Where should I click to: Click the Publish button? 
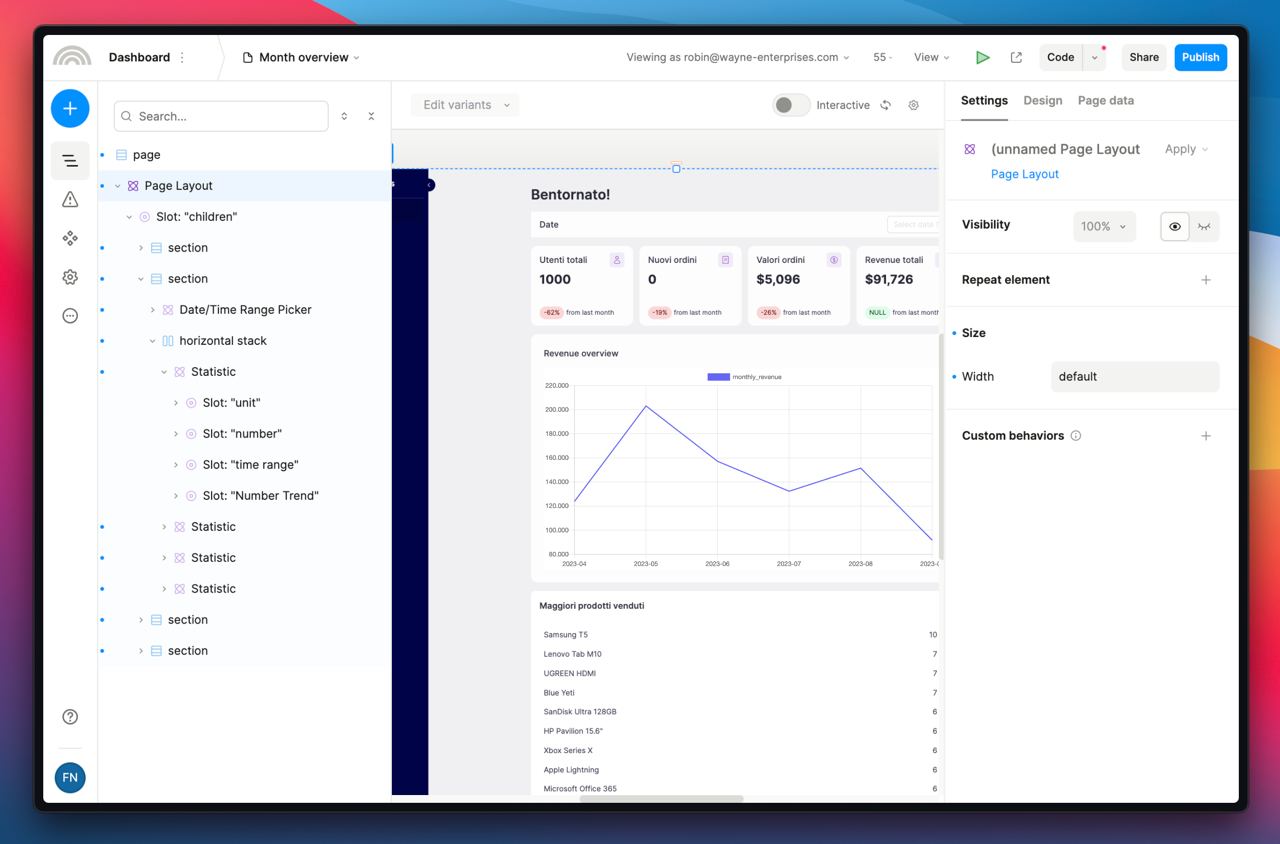[x=1200, y=57]
